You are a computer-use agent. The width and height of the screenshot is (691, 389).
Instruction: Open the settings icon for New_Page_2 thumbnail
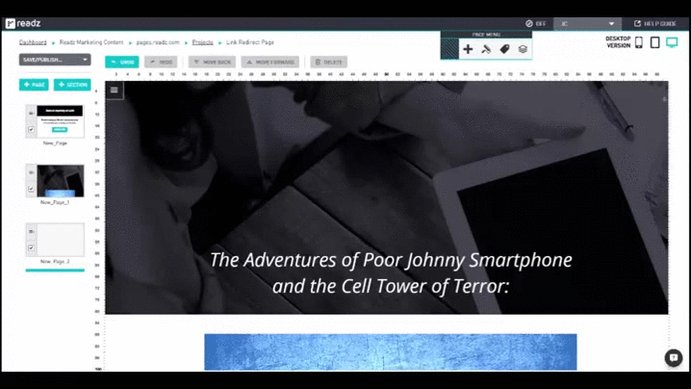(x=31, y=231)
